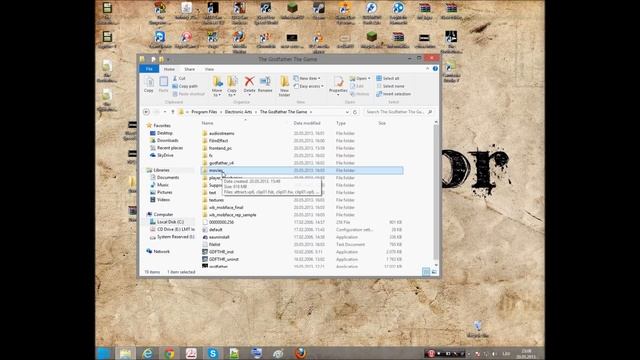Sort by the Size column header
This screenshot has height=360, width=640.
click(x=382, y=123)
